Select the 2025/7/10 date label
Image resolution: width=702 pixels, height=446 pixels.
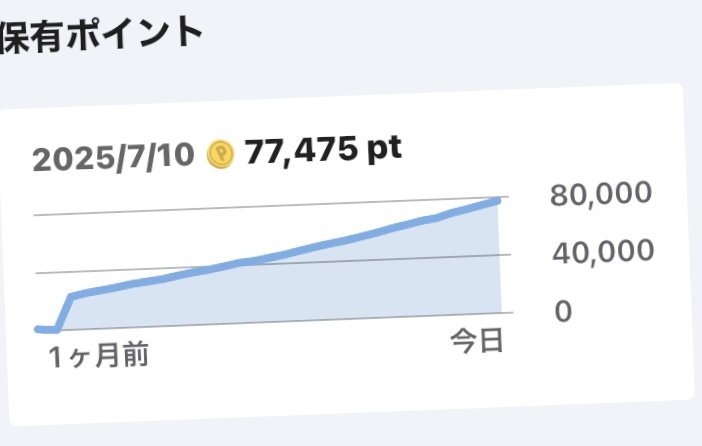(114, 158)
